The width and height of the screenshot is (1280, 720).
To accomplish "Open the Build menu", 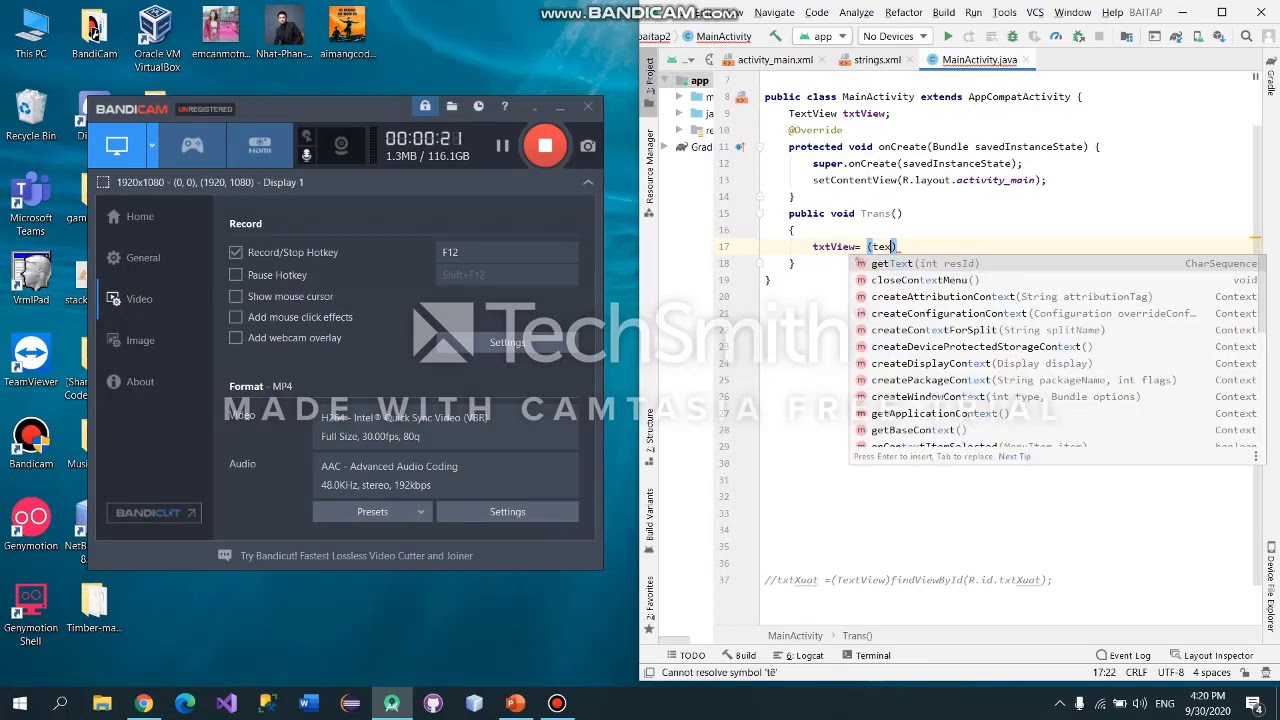I will point(944,12).
